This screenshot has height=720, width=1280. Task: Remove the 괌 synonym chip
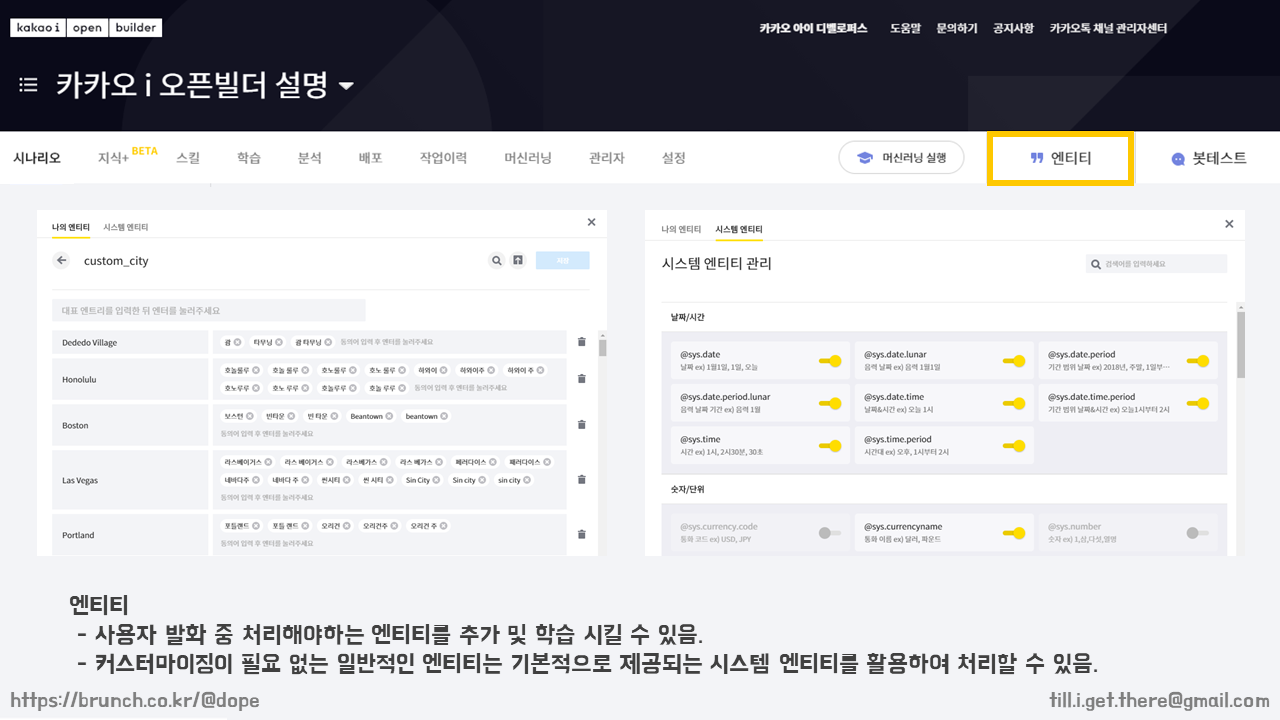tap(237, 342)
